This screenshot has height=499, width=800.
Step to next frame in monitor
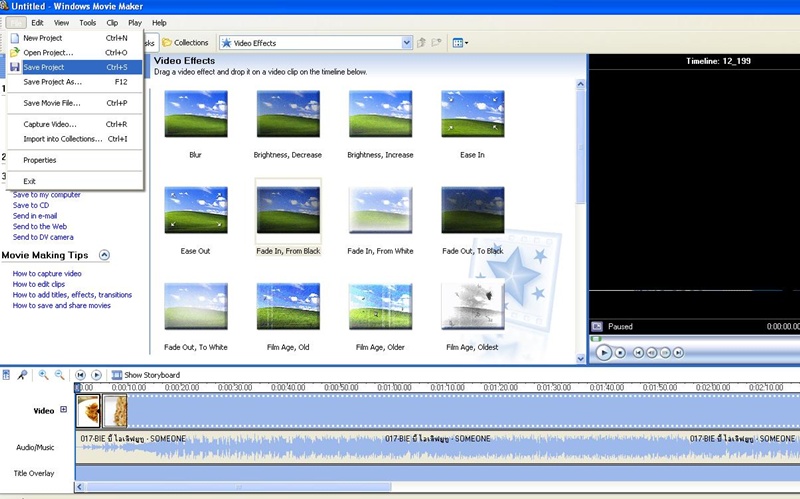665,353
